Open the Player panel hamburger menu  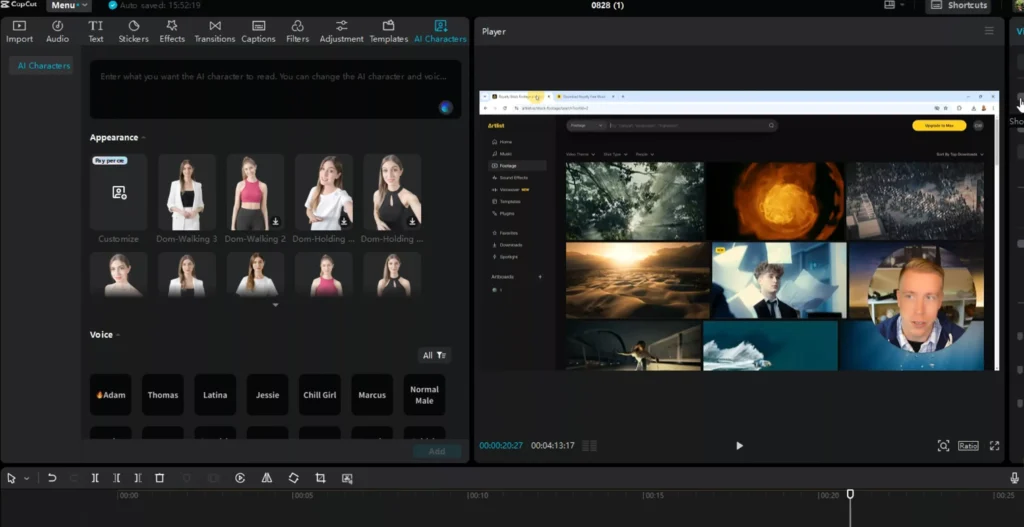(x=989, y=31)
